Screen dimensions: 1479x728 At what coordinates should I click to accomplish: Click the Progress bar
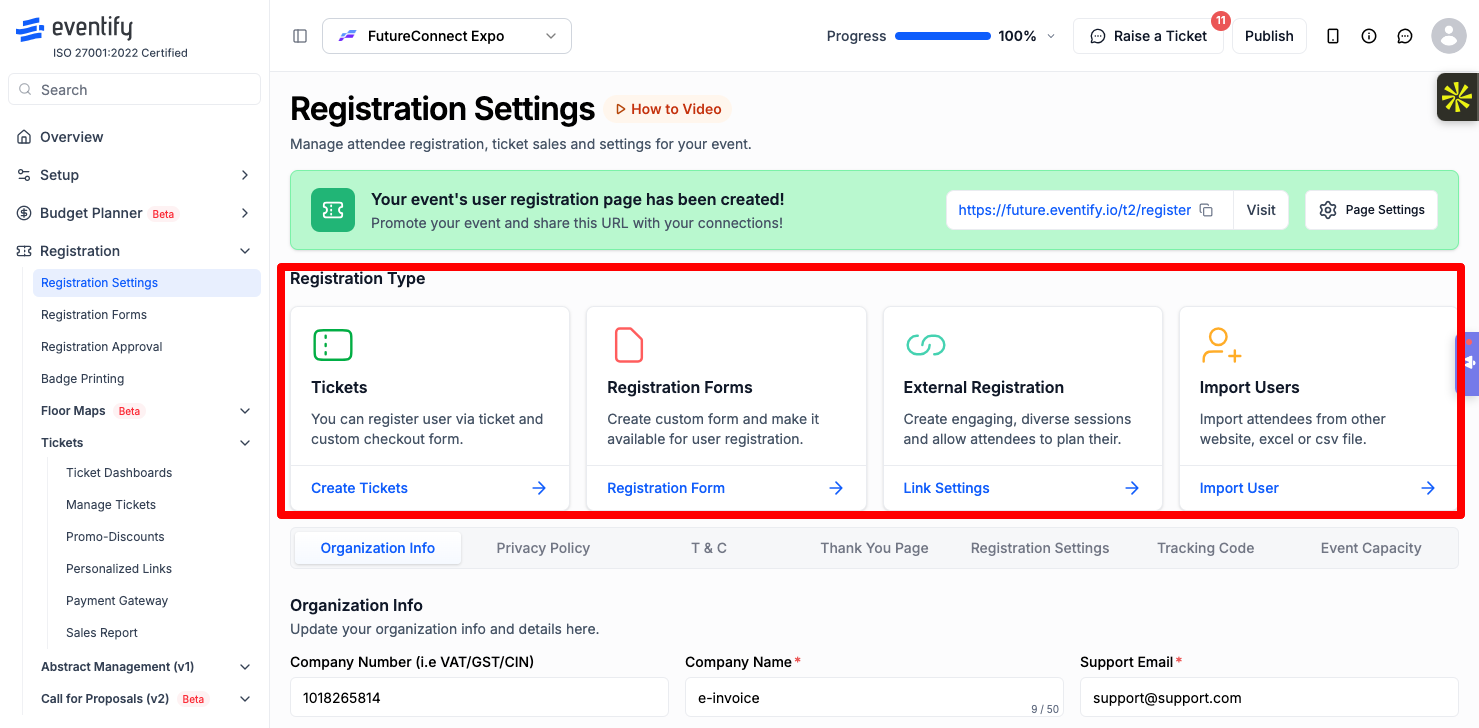(x=943, y=36)
